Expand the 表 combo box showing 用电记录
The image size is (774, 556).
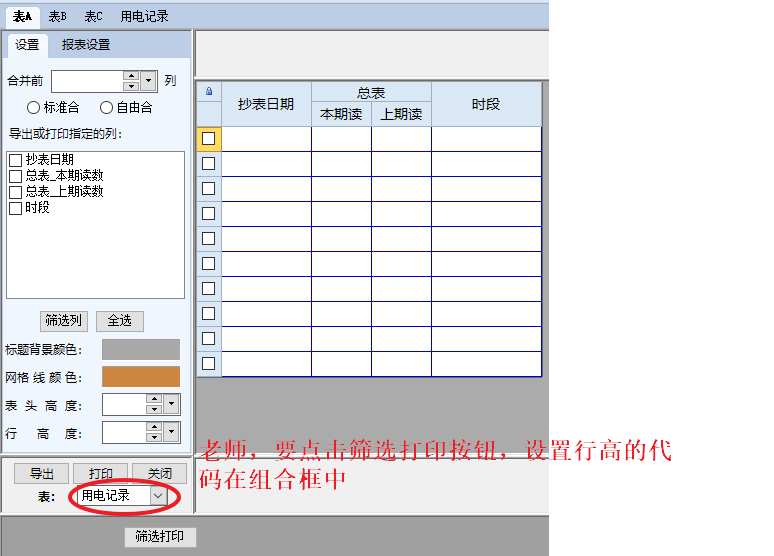tap(158, 495)
